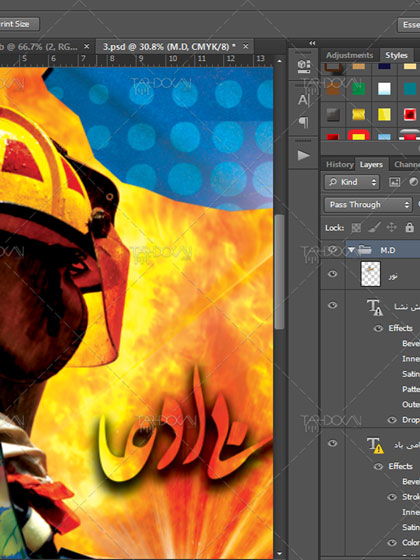This screenshot has width=420, height=560.
Task: Switch to the Adjustments tab
Action: tap(349, 55)
